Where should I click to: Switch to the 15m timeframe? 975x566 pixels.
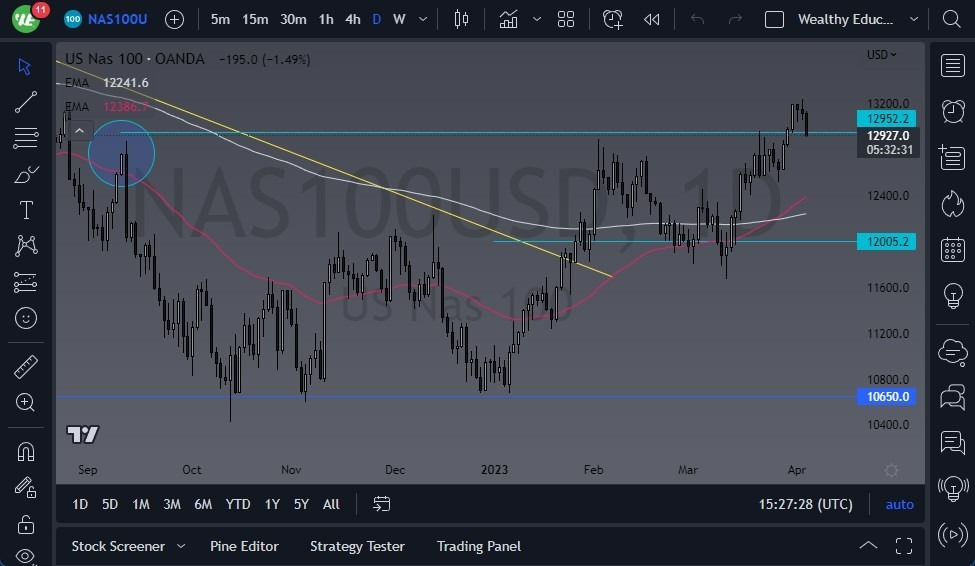click(x=255, y=19)
